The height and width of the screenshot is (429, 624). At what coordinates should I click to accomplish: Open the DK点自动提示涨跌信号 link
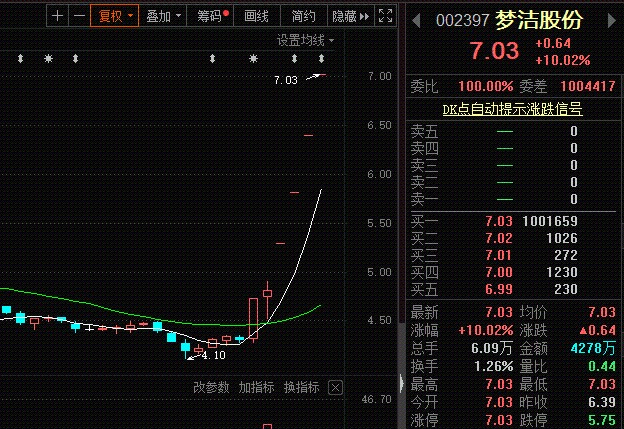[x=513, y=109]
